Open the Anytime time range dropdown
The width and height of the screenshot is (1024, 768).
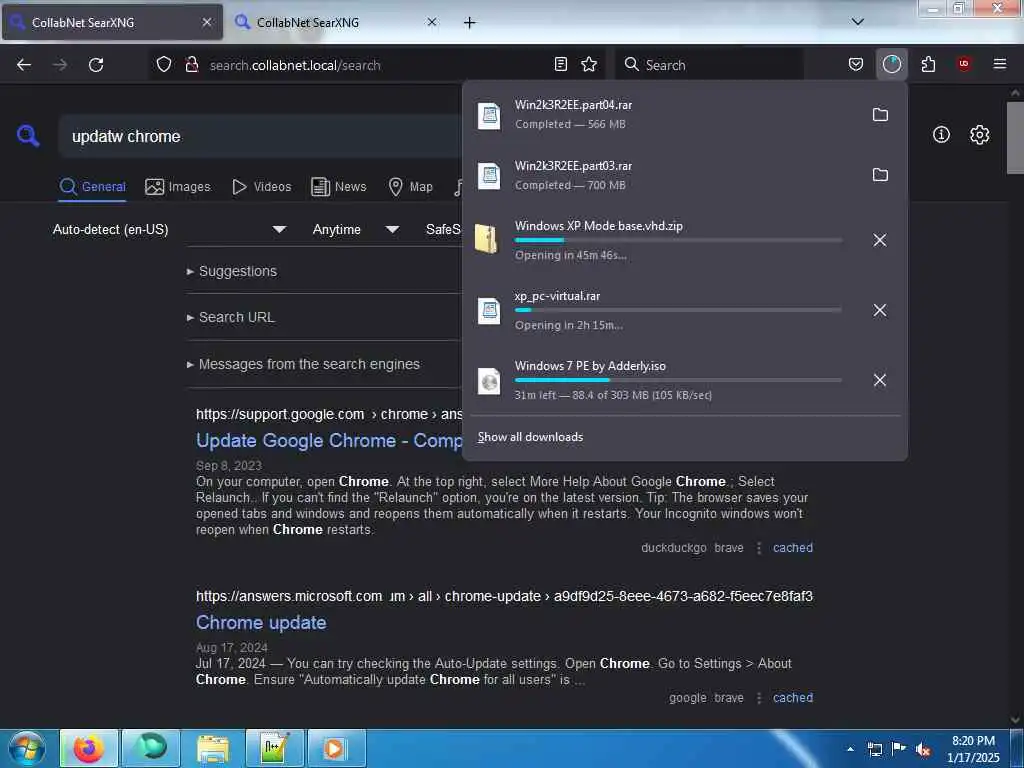[356, 229]
